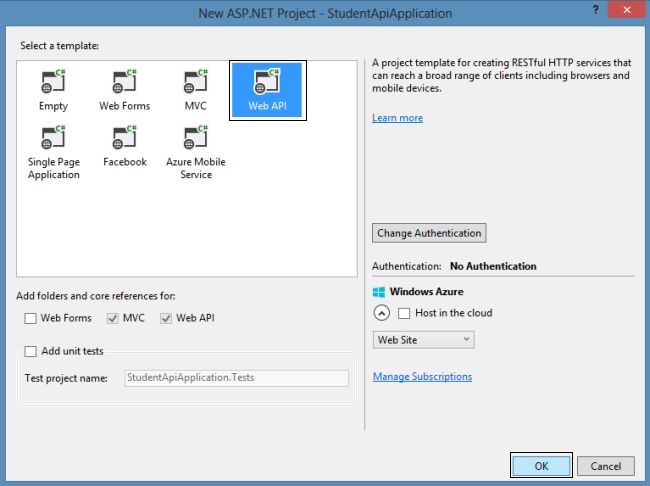Select the Web API template icon
This screenshot has height=486, width=650.
(267, 82)
